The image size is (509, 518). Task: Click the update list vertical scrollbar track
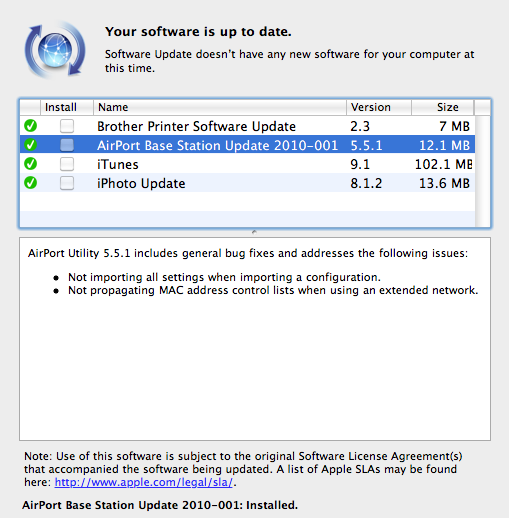point(482,171)
